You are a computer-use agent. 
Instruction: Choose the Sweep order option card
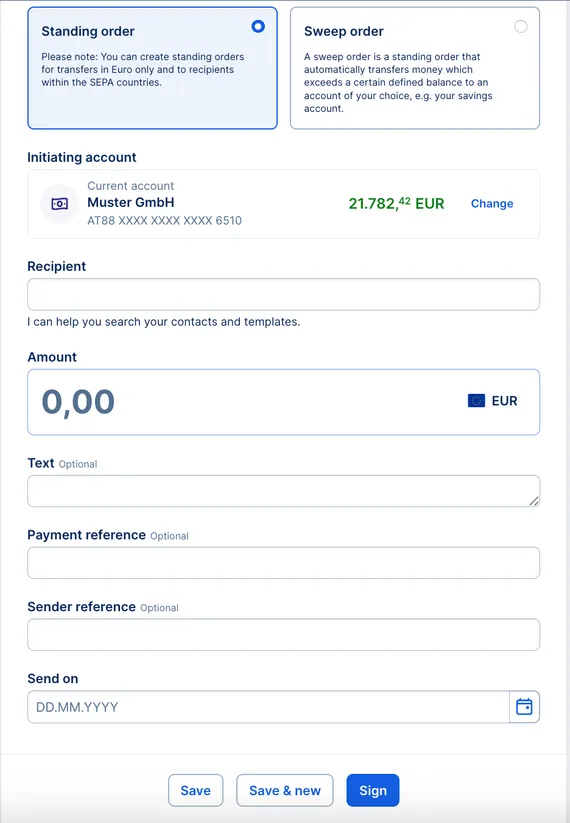(x=415, y=68)
